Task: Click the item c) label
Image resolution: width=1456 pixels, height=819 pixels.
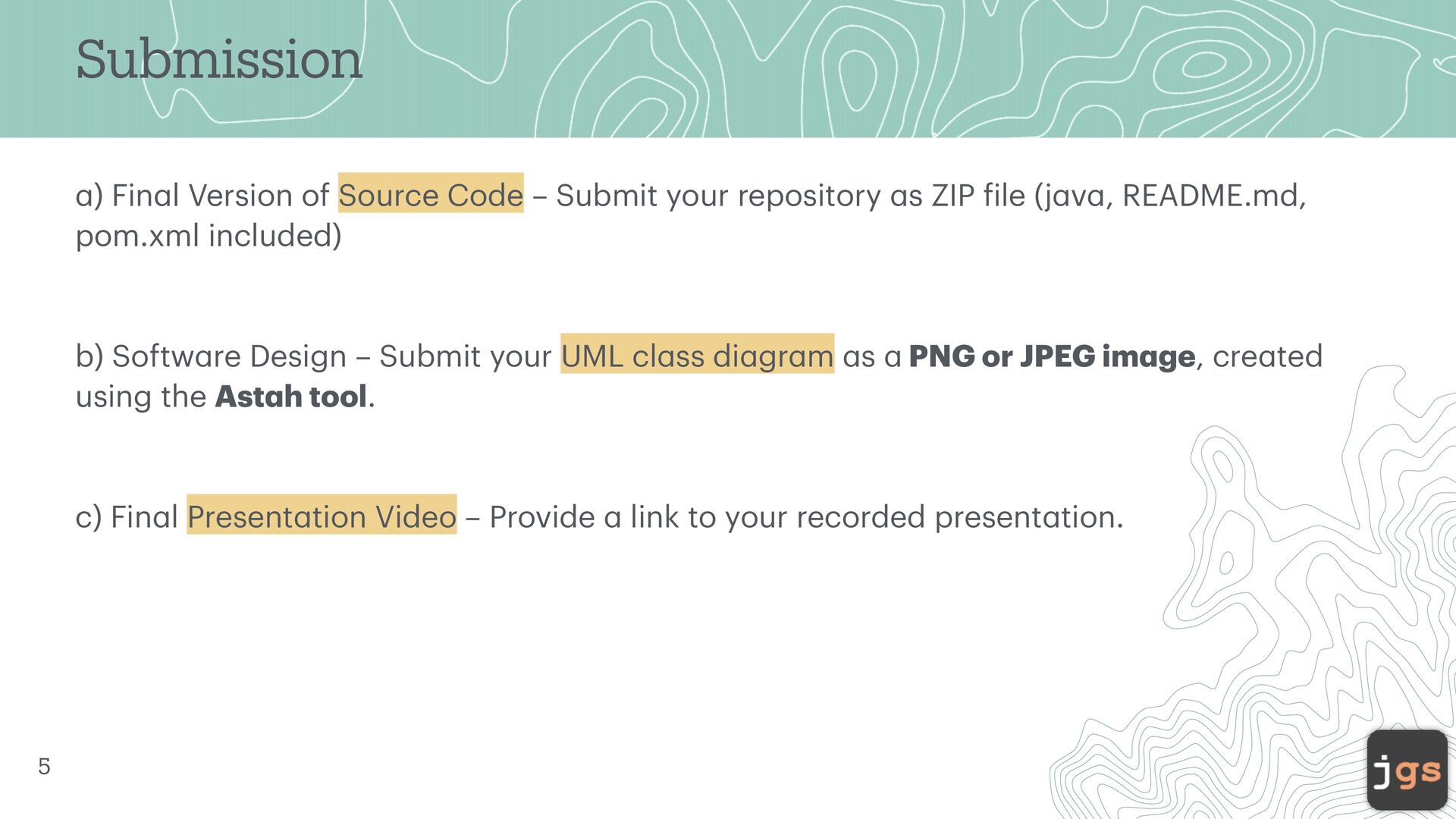Action: (89, 517)
